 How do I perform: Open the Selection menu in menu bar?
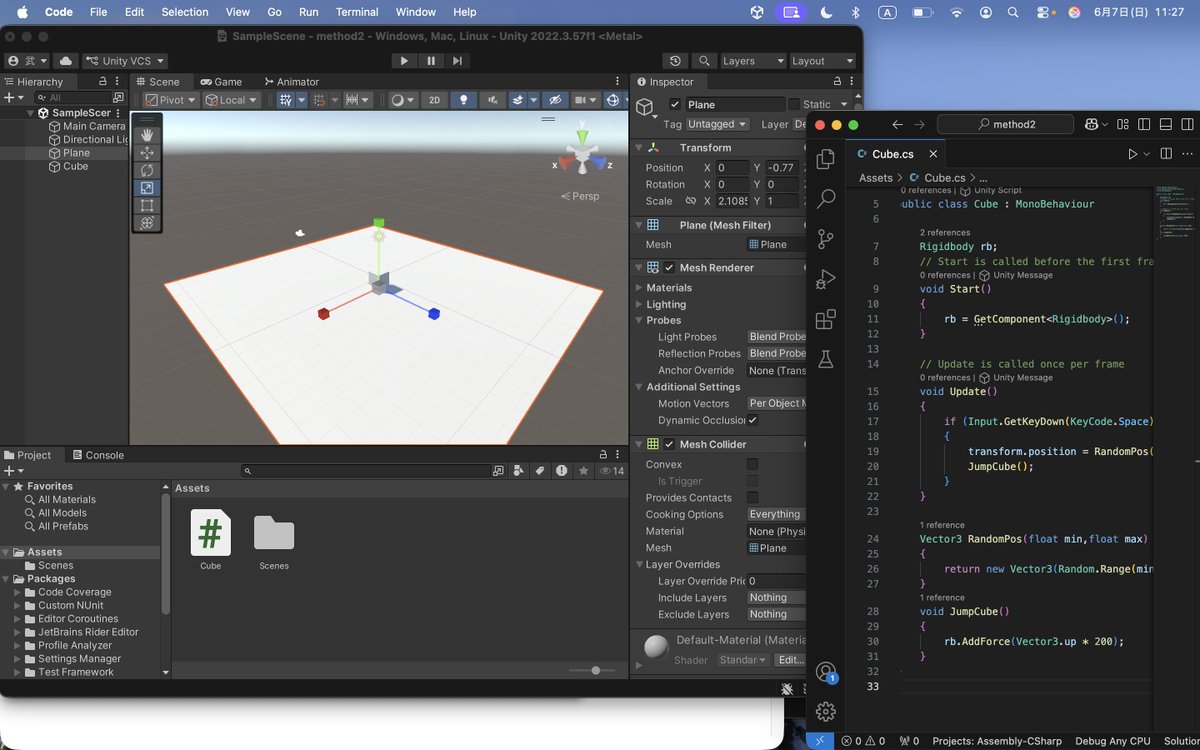[x=185, y=12]
